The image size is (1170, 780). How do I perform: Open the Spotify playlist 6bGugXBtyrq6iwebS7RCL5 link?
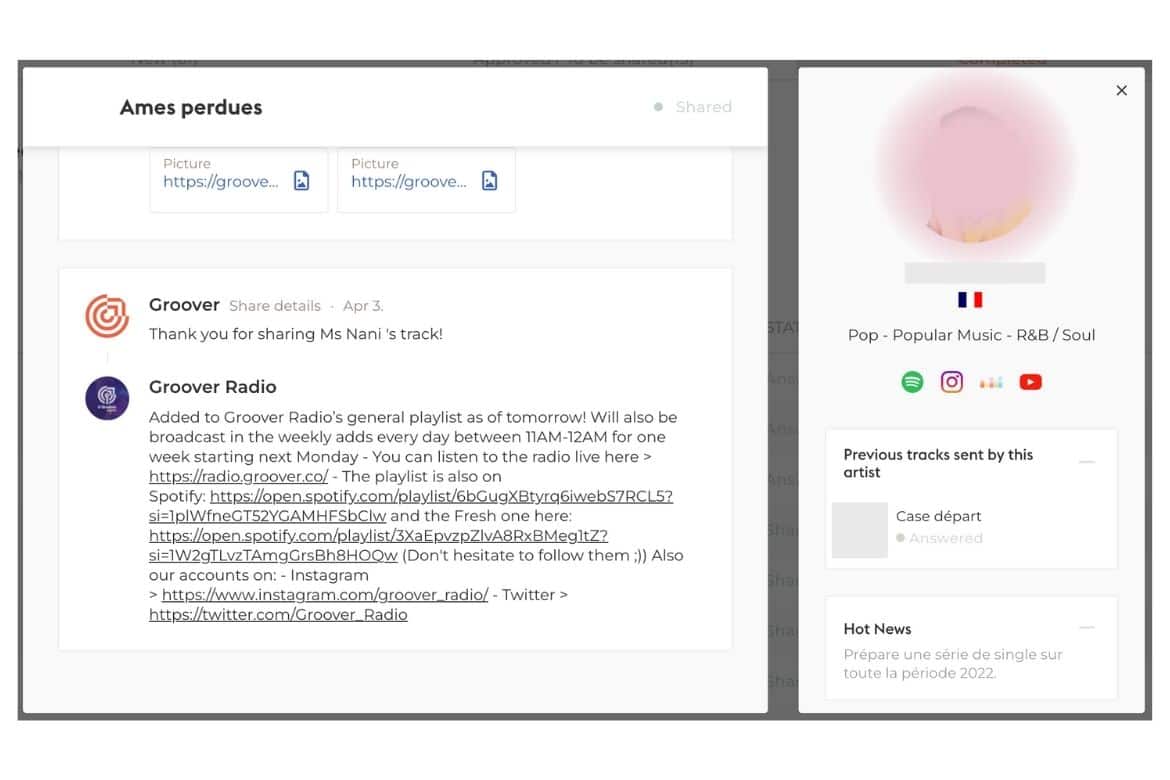point(411,505)
